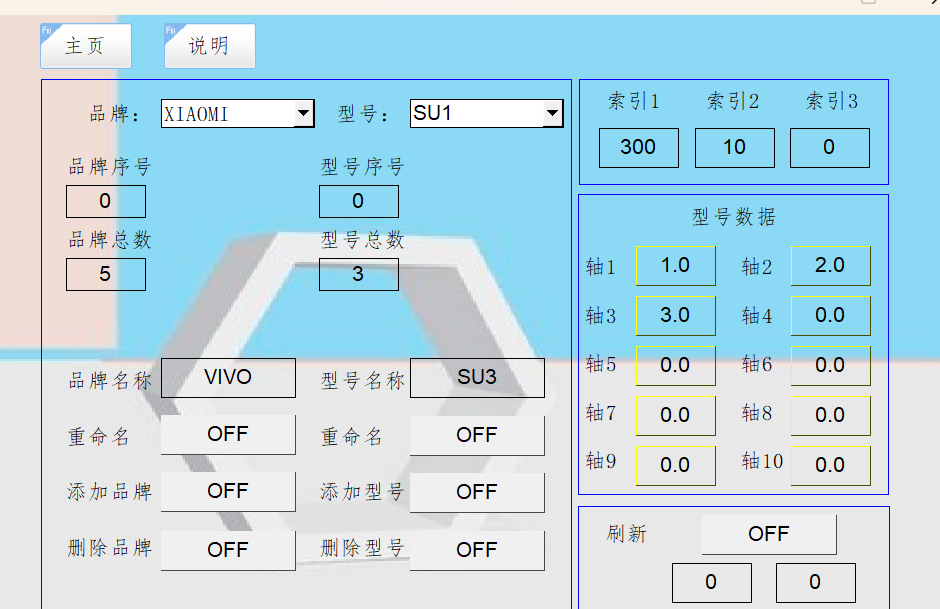
Task: Click the 说明 (Instructions) button
Action: pyautogui.click(x=209, y=46)
